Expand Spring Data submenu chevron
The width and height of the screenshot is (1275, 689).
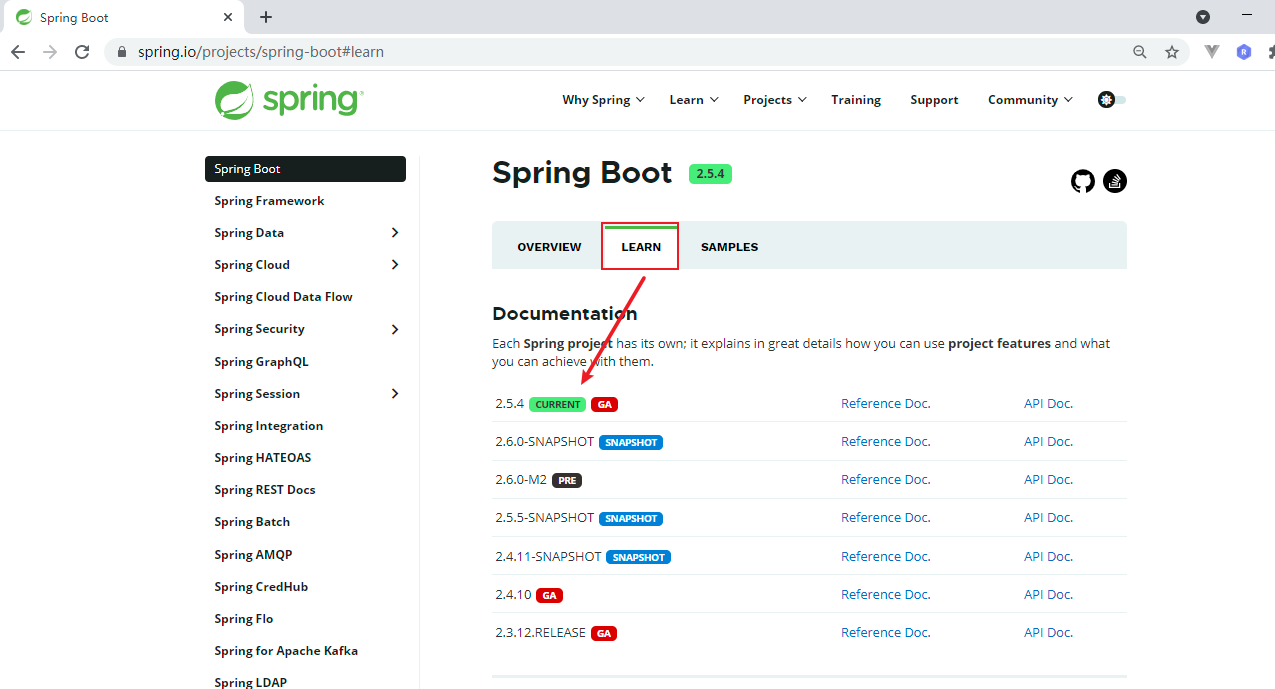pos(395,233)
